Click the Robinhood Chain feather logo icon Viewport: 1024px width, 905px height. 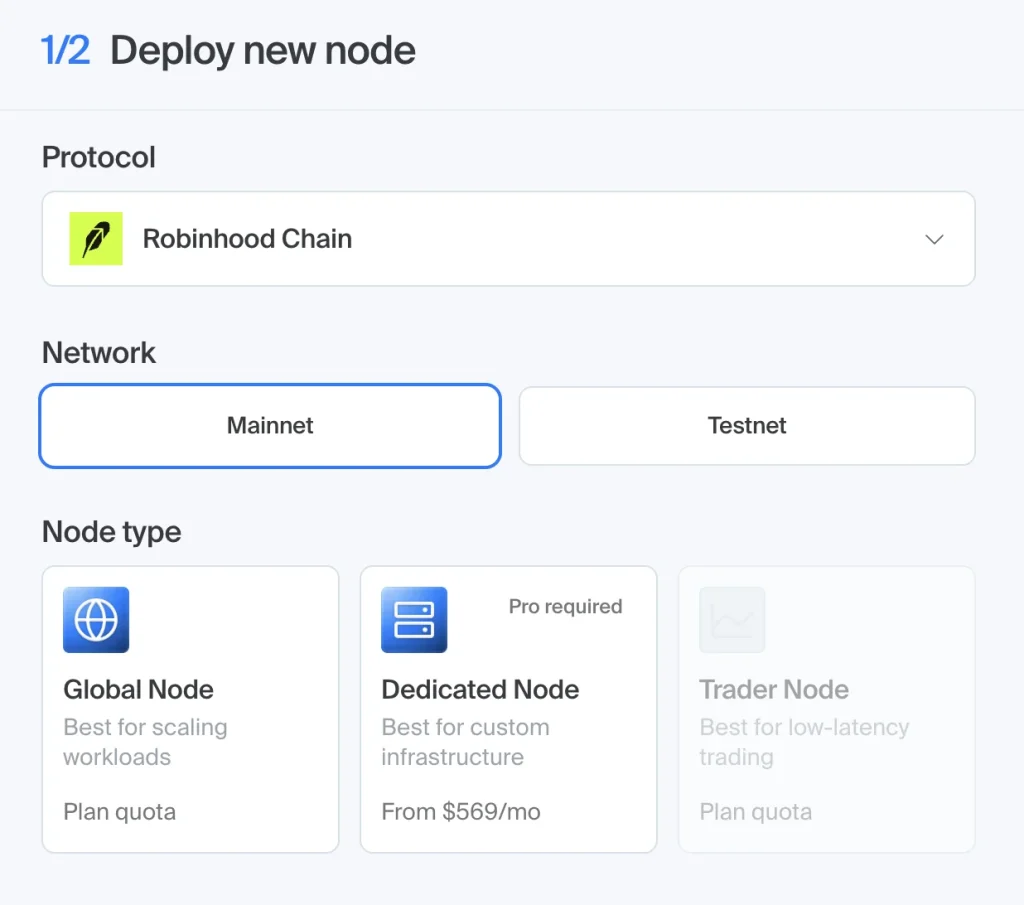point(96,238)
